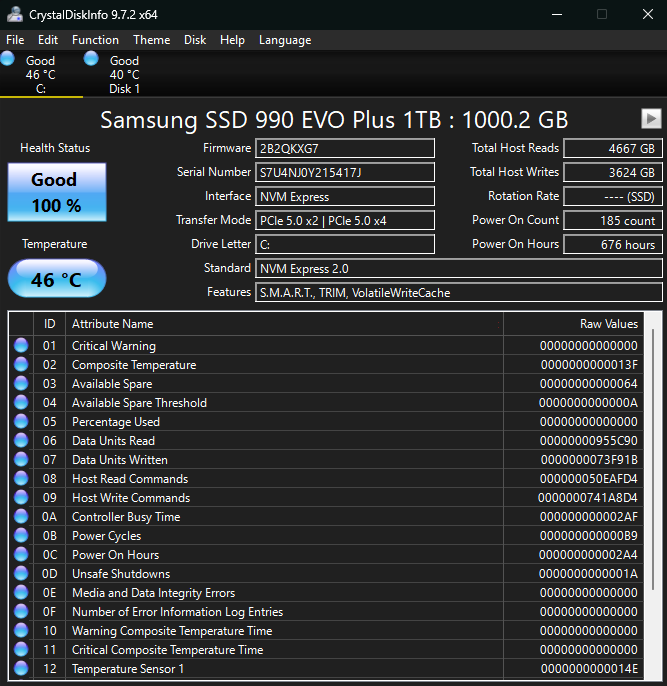Click status orb of Power Cycles row

(21, 535)
